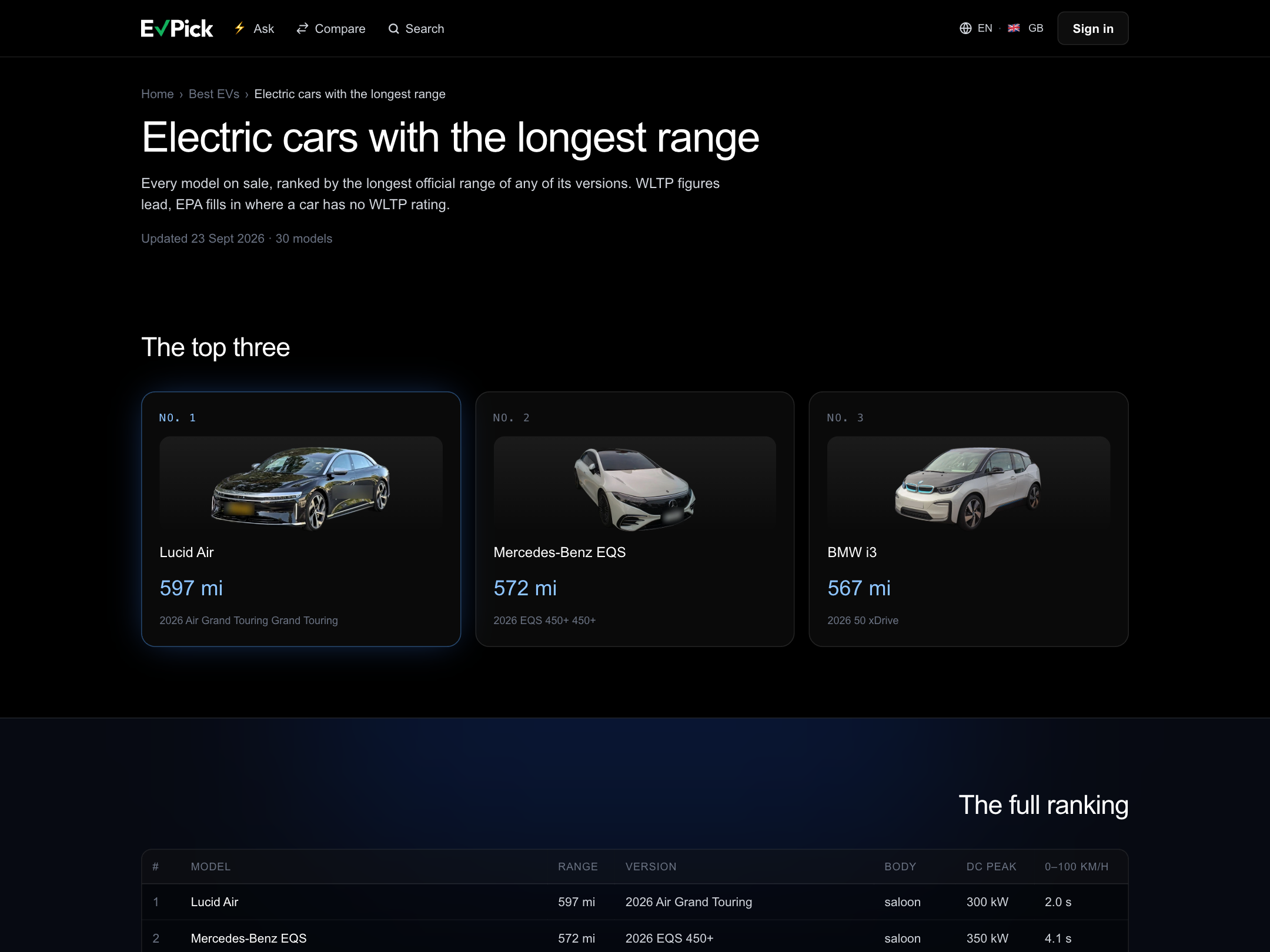Click 'saloon' body cell in Lucid Air row
Screen dimensions: 1270x952
pyautogui.click(x=903, y=902)
